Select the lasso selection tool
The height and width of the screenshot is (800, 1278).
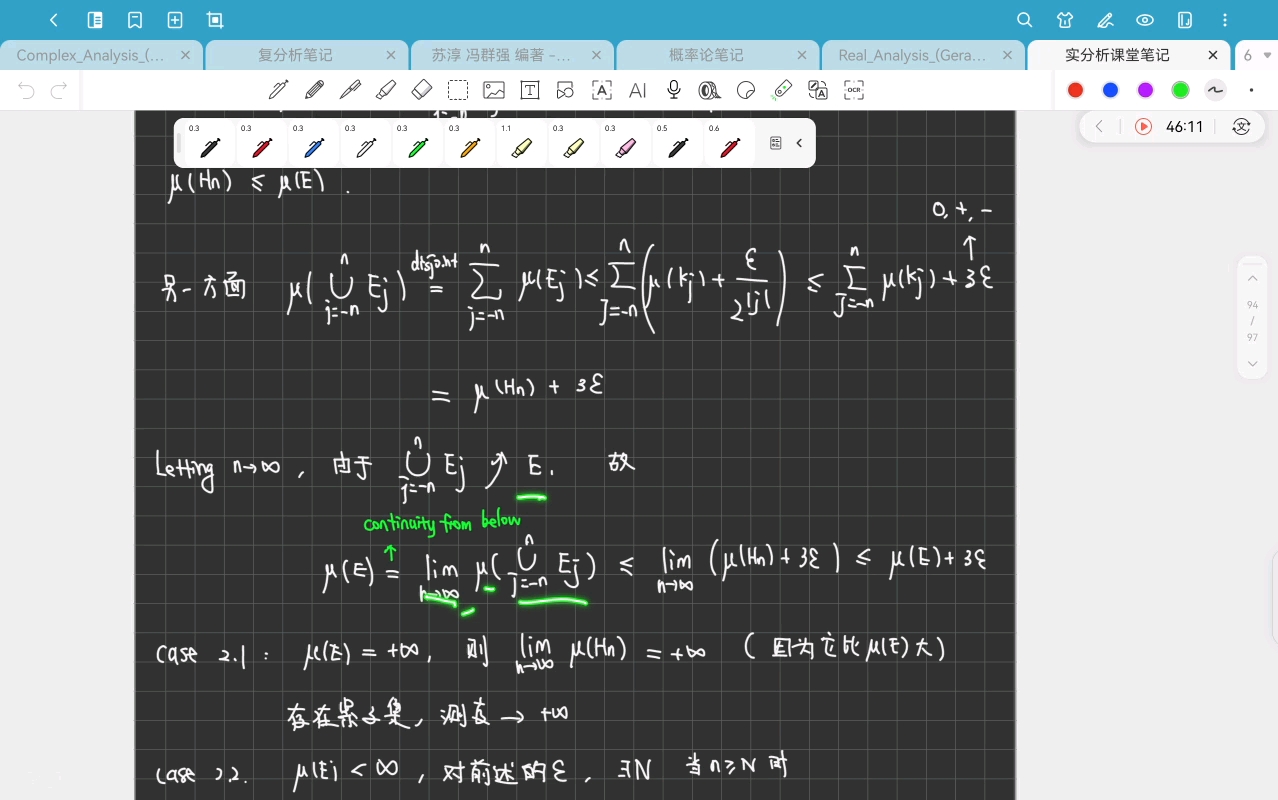pos(458,90)
